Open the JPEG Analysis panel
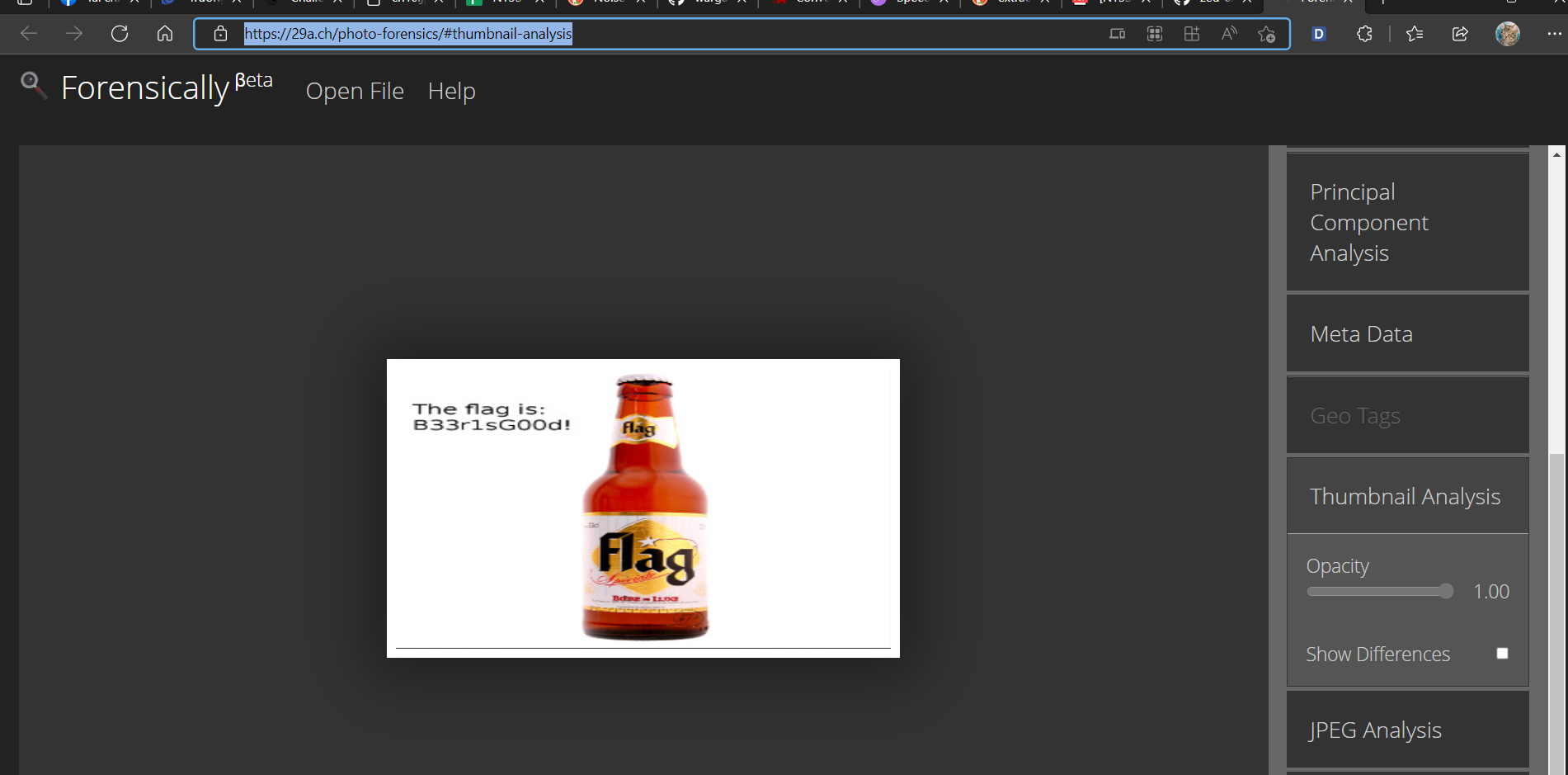 pyautogui.click(x=1407, y=730)
